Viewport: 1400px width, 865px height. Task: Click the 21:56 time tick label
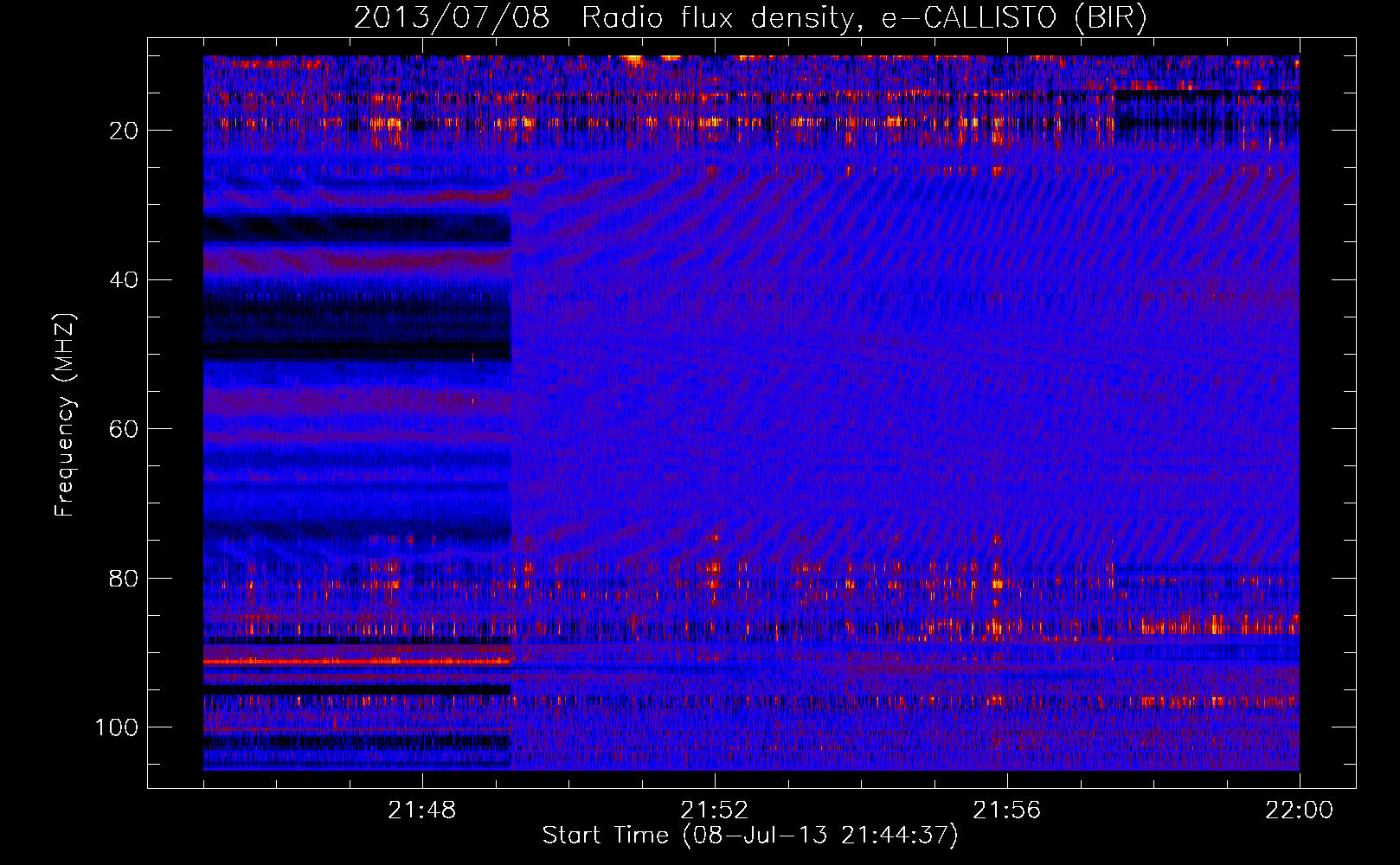[x=1007, y=811]
